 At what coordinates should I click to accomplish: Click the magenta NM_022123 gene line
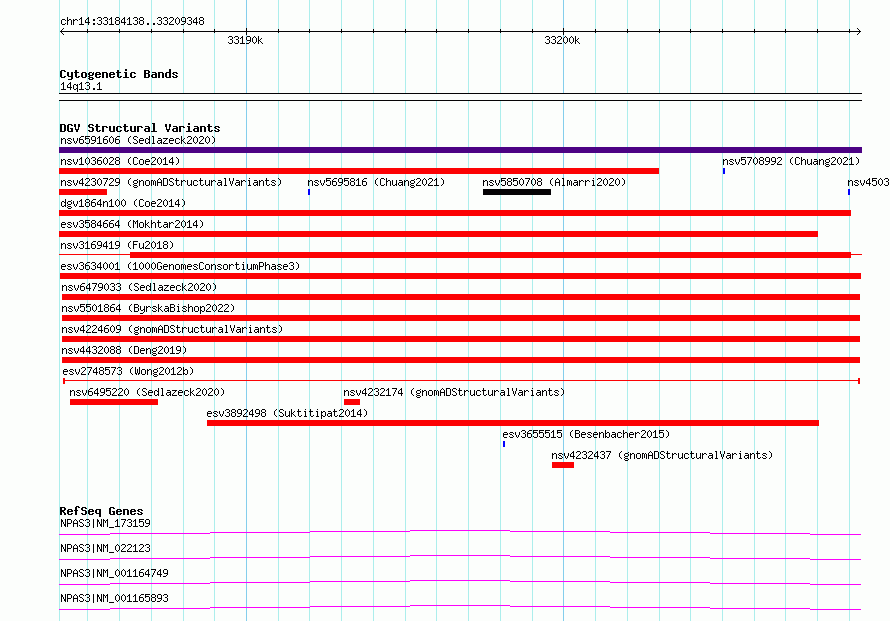tap(460, 557)
